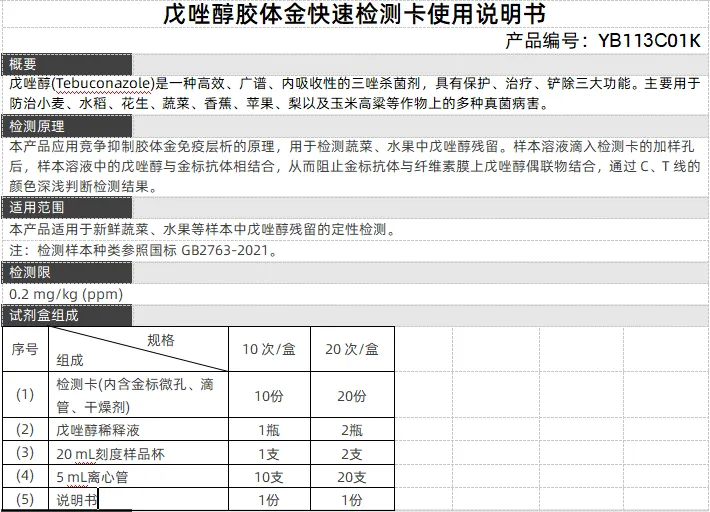Screen dimensions: 710x512
Task: Click the 说明书 cell
Action: [x=138, y=499]
